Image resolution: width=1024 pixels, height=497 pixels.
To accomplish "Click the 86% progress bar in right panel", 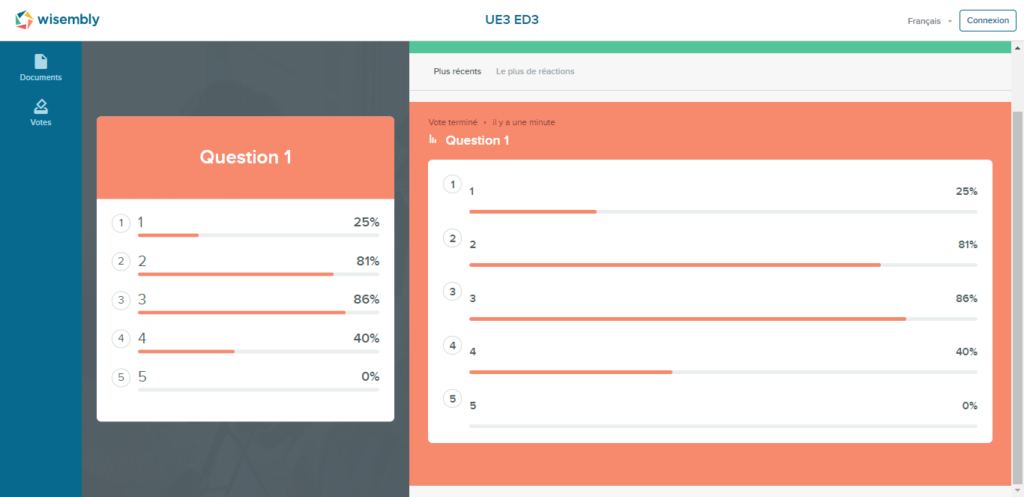I will pyautogui.click(x=723, y=319).
